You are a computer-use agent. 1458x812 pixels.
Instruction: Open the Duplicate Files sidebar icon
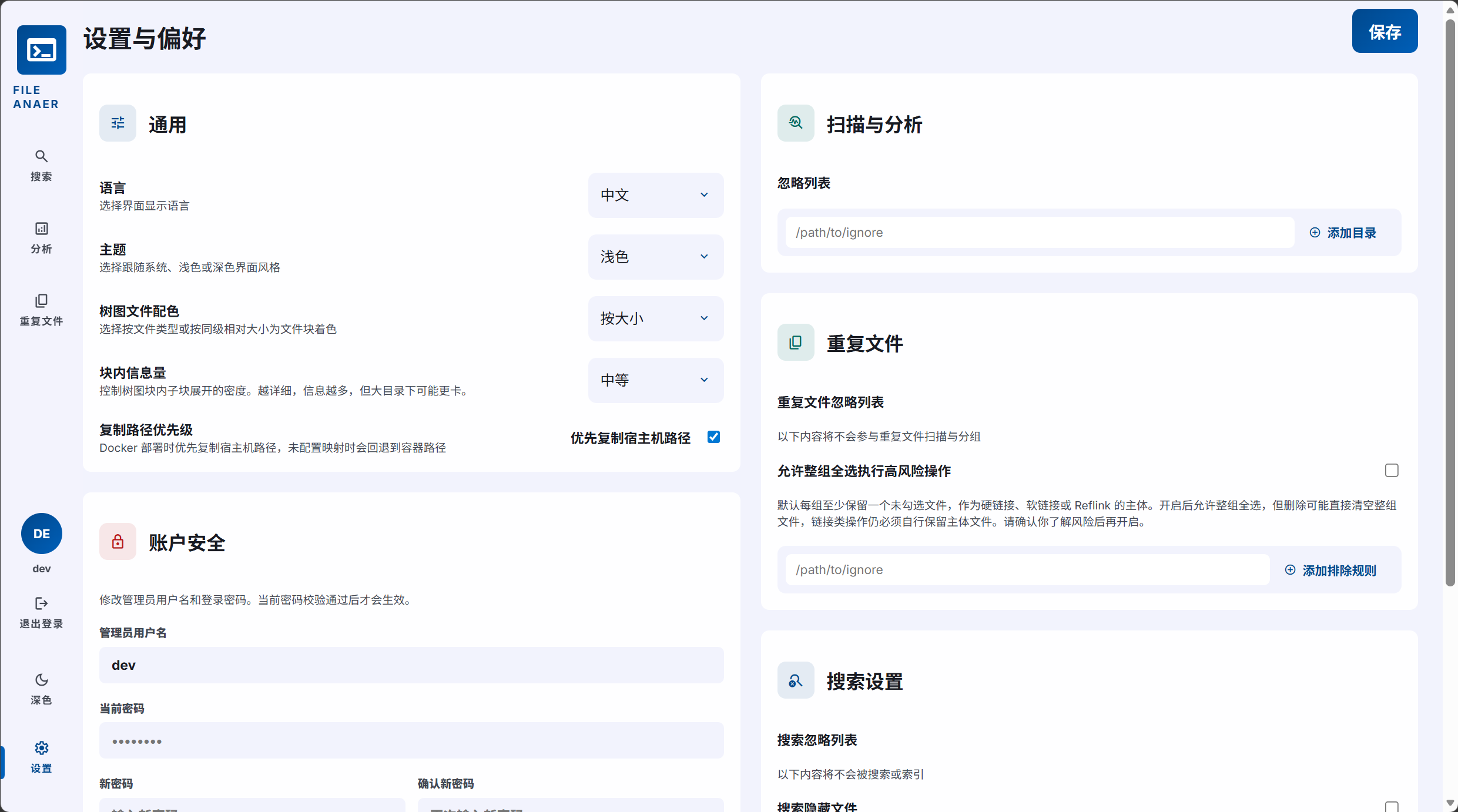click(41, 301)
